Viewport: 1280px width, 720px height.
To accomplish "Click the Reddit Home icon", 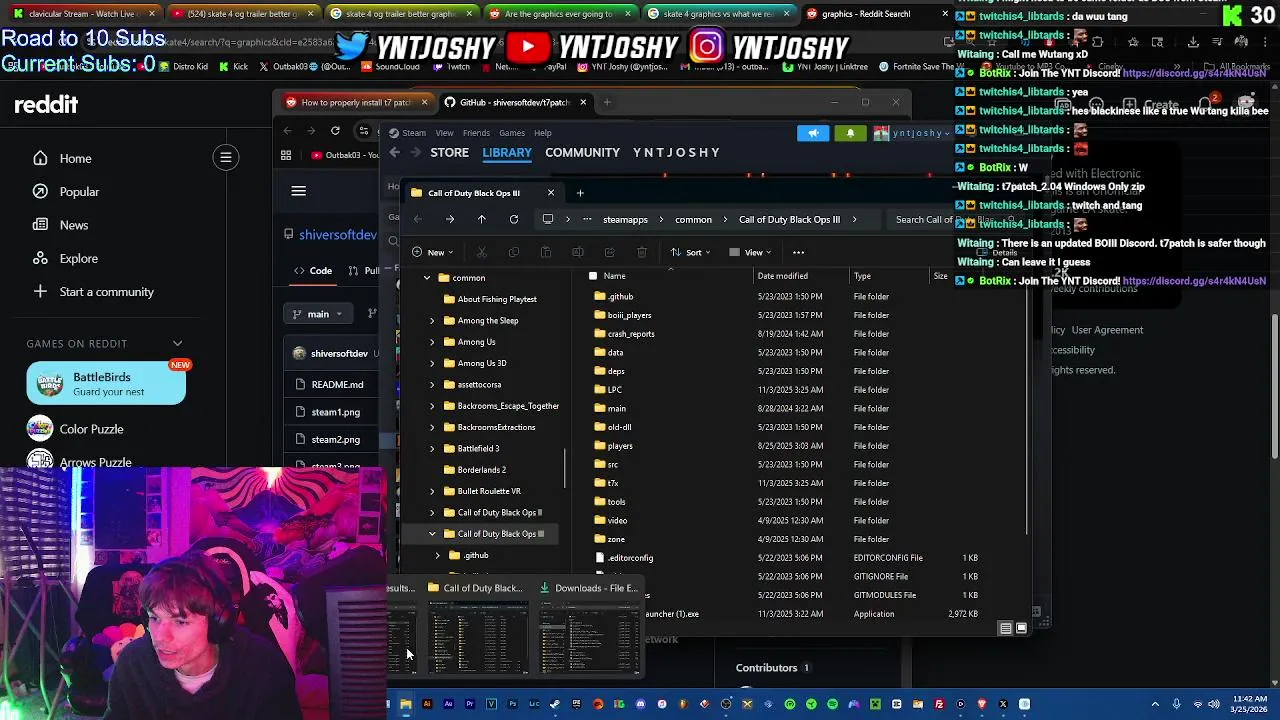I will pos(40,158).
